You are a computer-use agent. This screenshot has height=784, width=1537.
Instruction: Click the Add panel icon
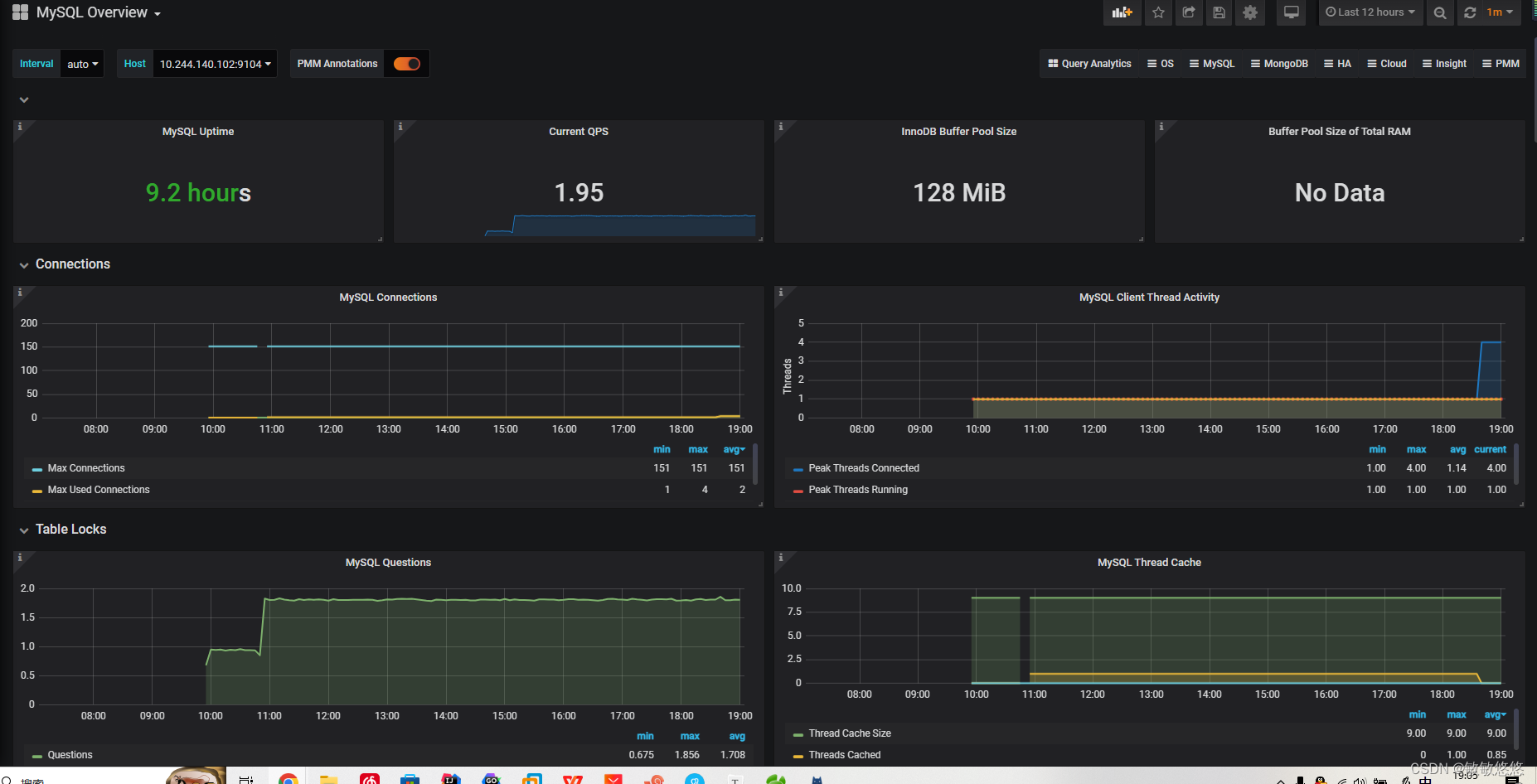[1122, 12]
